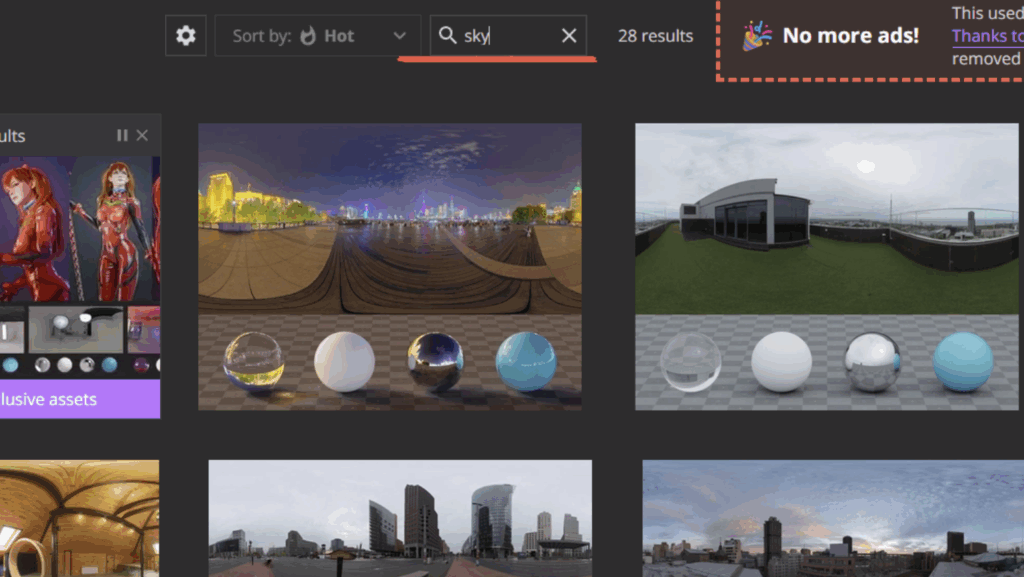Click the flame icon beside Hot
1024x577 pixels.
[x=308, y=36]
